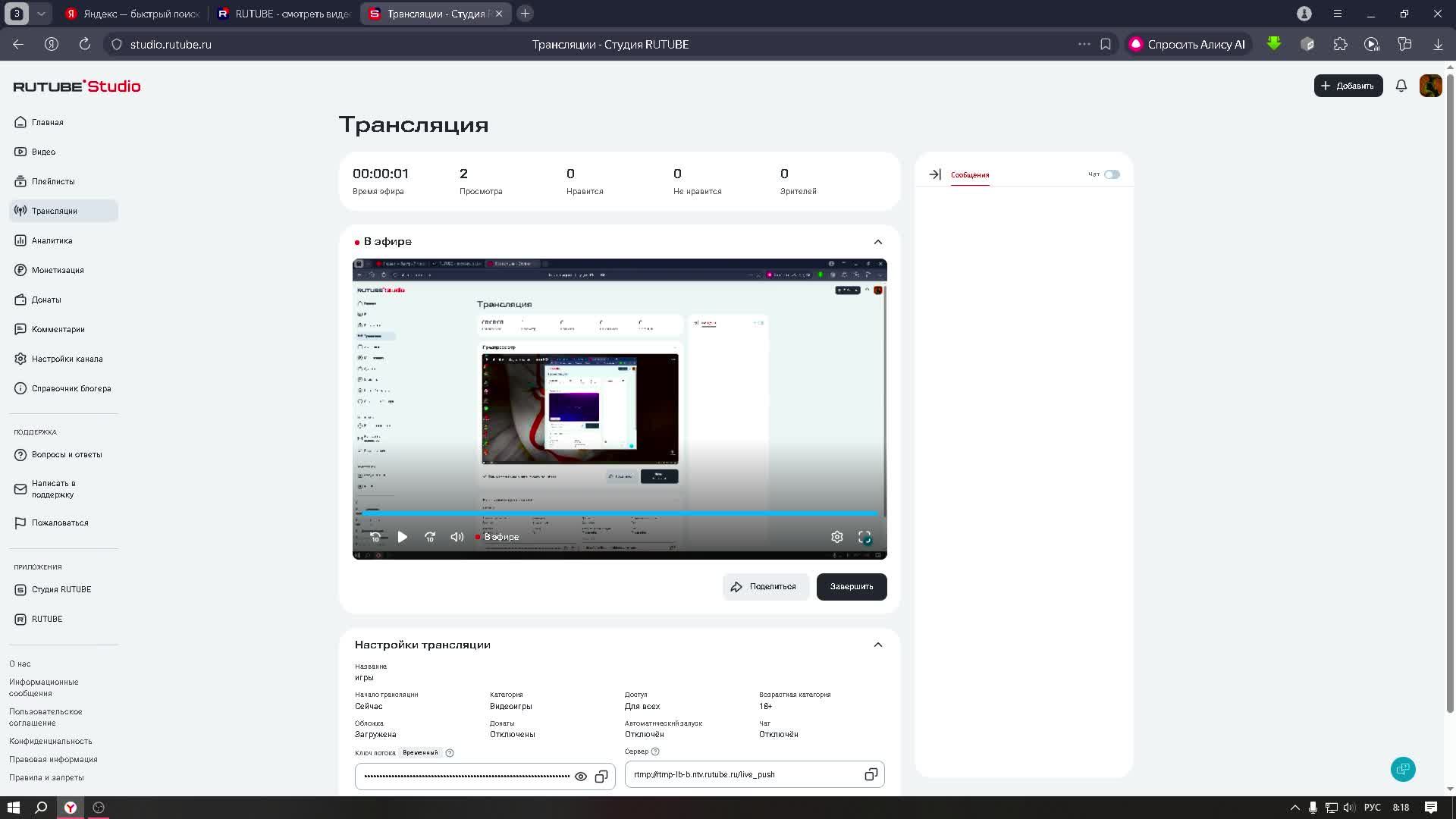Reveal the stream key with eye icon
Screen dimensions: 1456x819
click(580, 777)
